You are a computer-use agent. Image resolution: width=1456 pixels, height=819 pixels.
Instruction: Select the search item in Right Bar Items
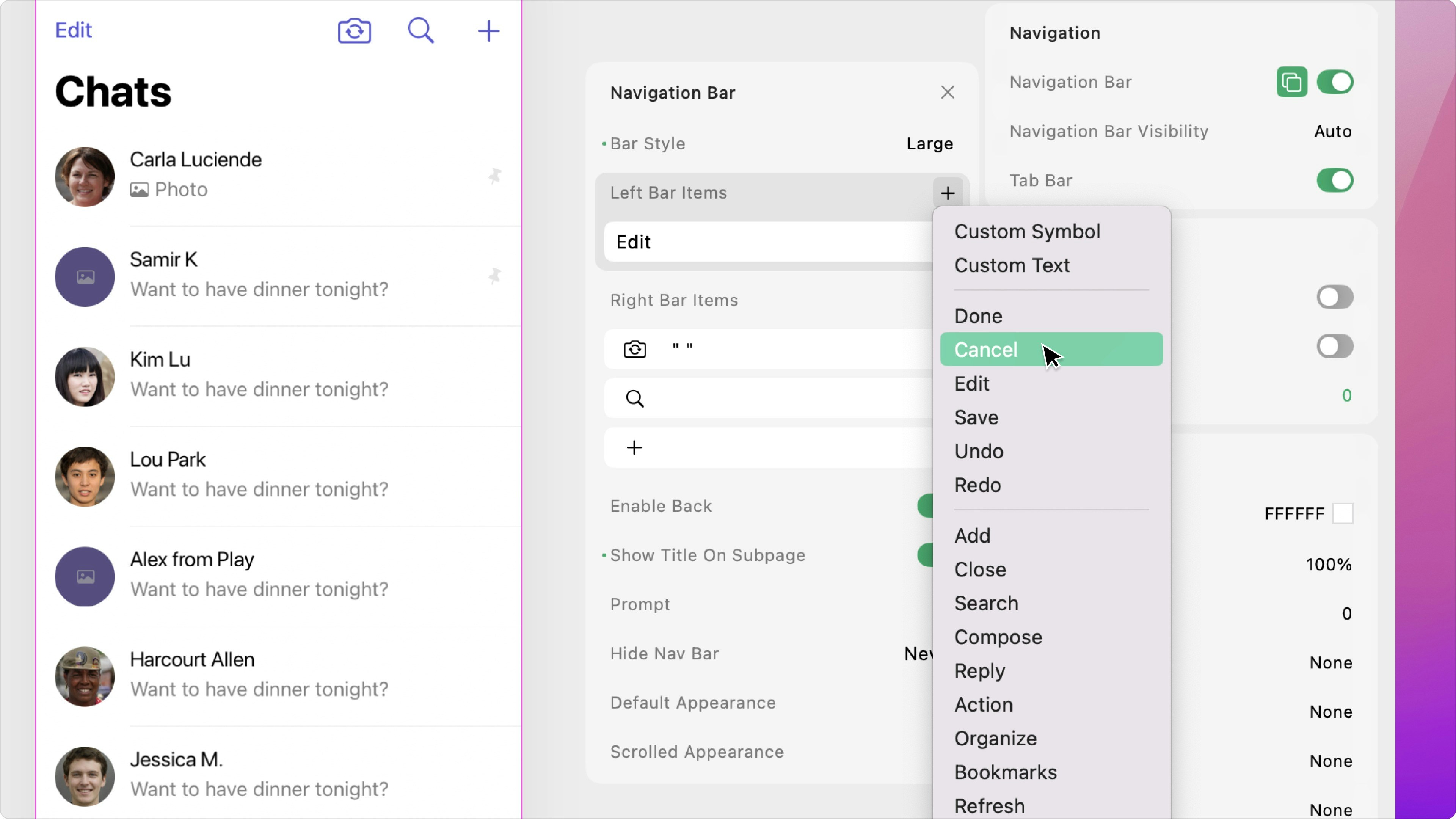(x=635, y=399)
